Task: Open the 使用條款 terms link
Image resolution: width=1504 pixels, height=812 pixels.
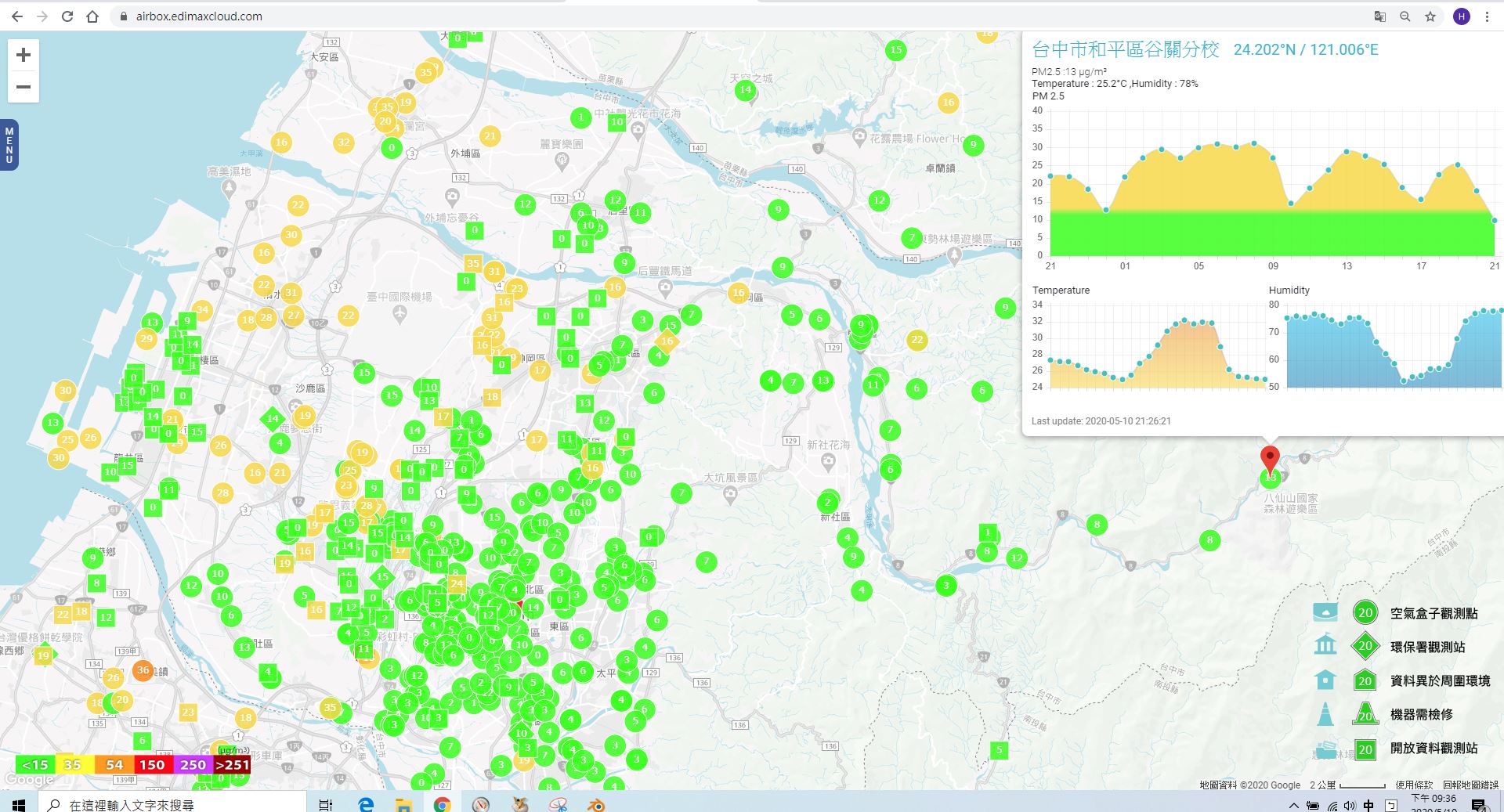Action: [x=1414, y=785]
